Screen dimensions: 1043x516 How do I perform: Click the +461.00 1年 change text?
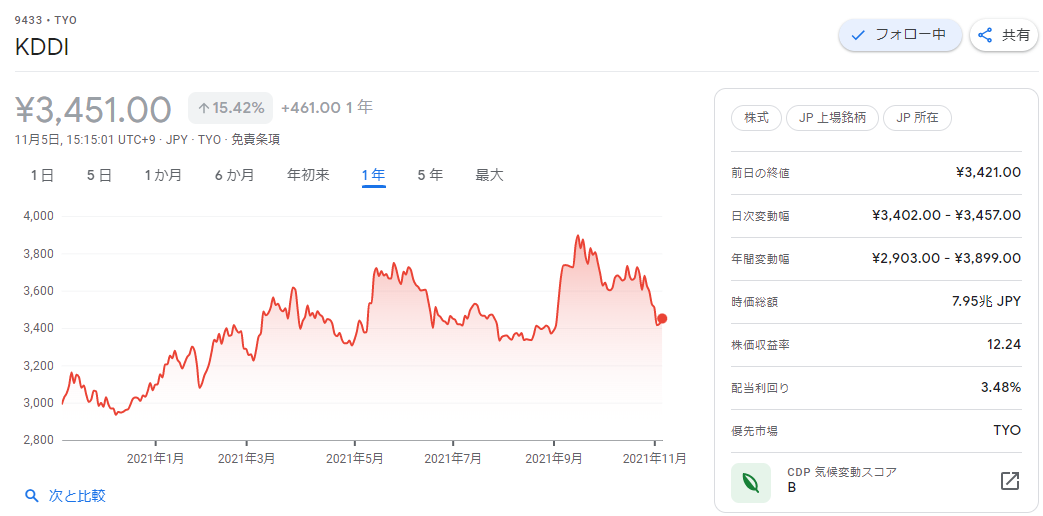(x=327, y=108)
